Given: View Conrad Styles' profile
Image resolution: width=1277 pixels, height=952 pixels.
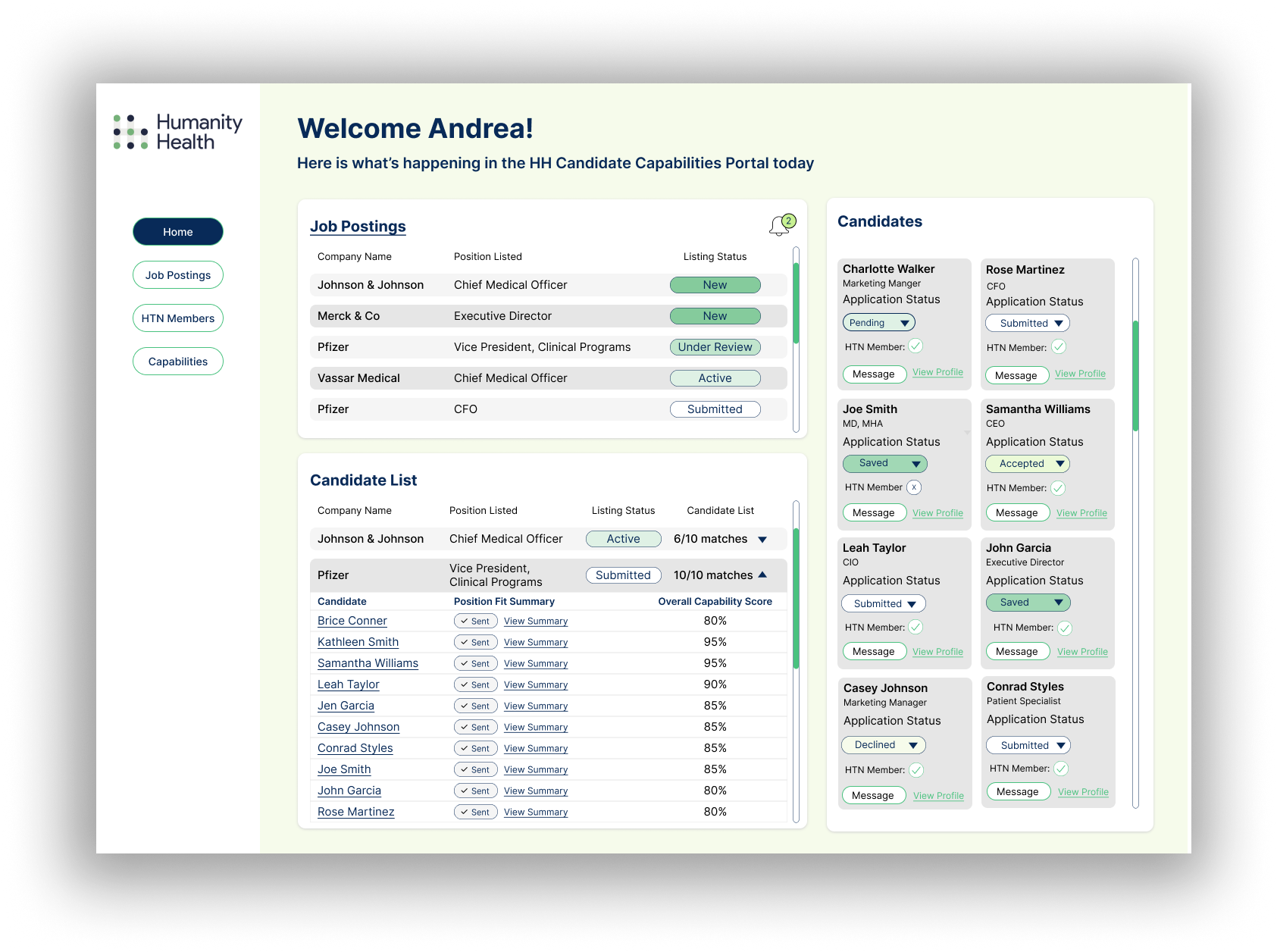Looking at the screenshot, I should [x=1083, y=792].
